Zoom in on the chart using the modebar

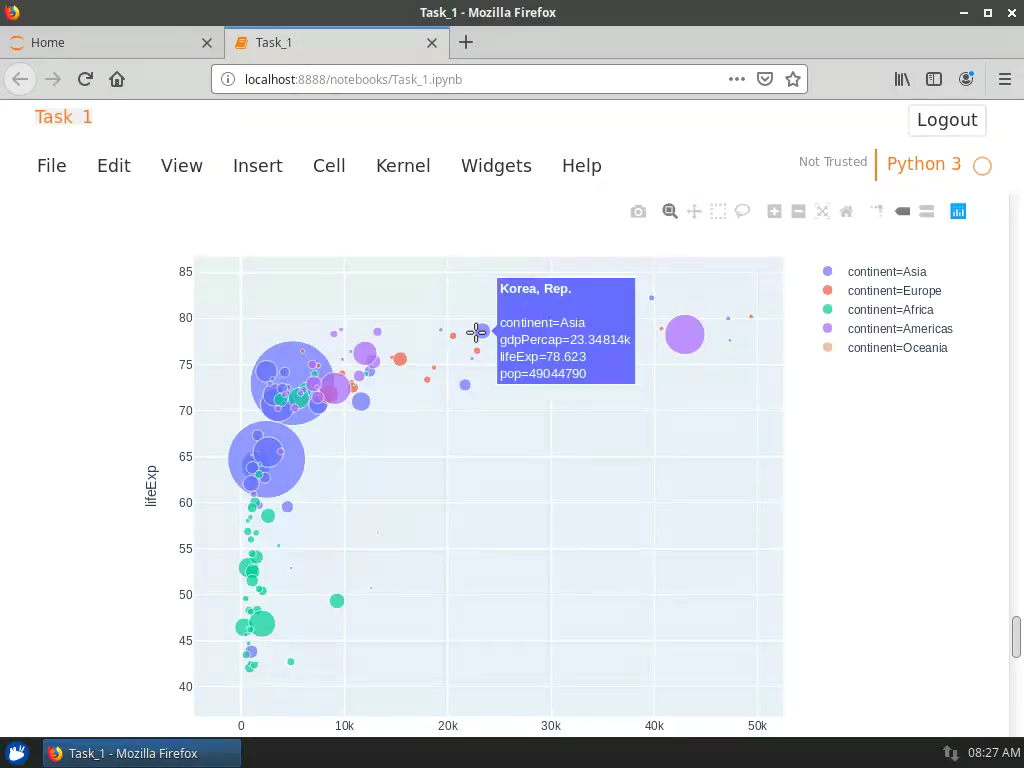click(774, 211)
